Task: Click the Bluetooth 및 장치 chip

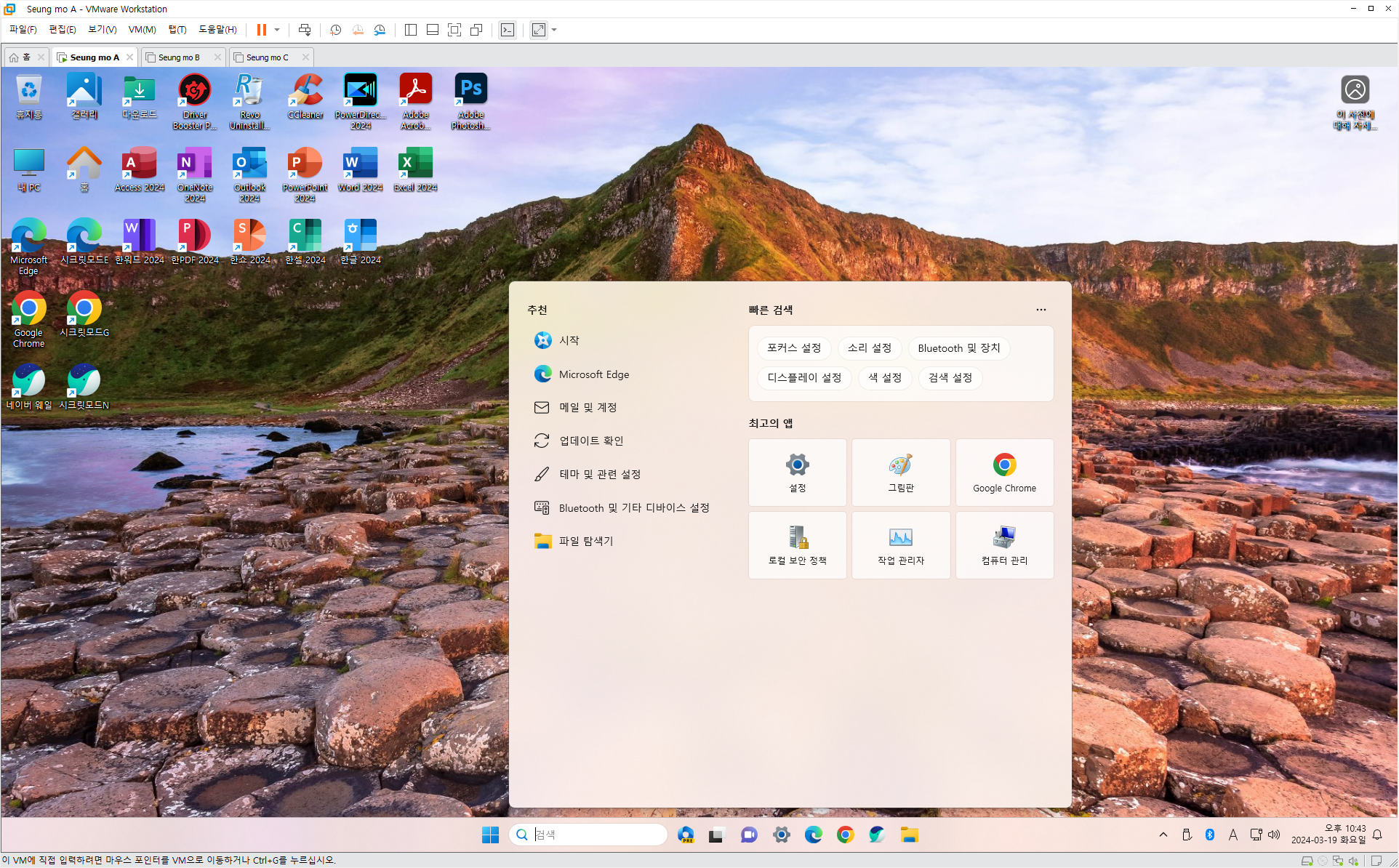Action: pyautogui.click(x=959, y=348)
